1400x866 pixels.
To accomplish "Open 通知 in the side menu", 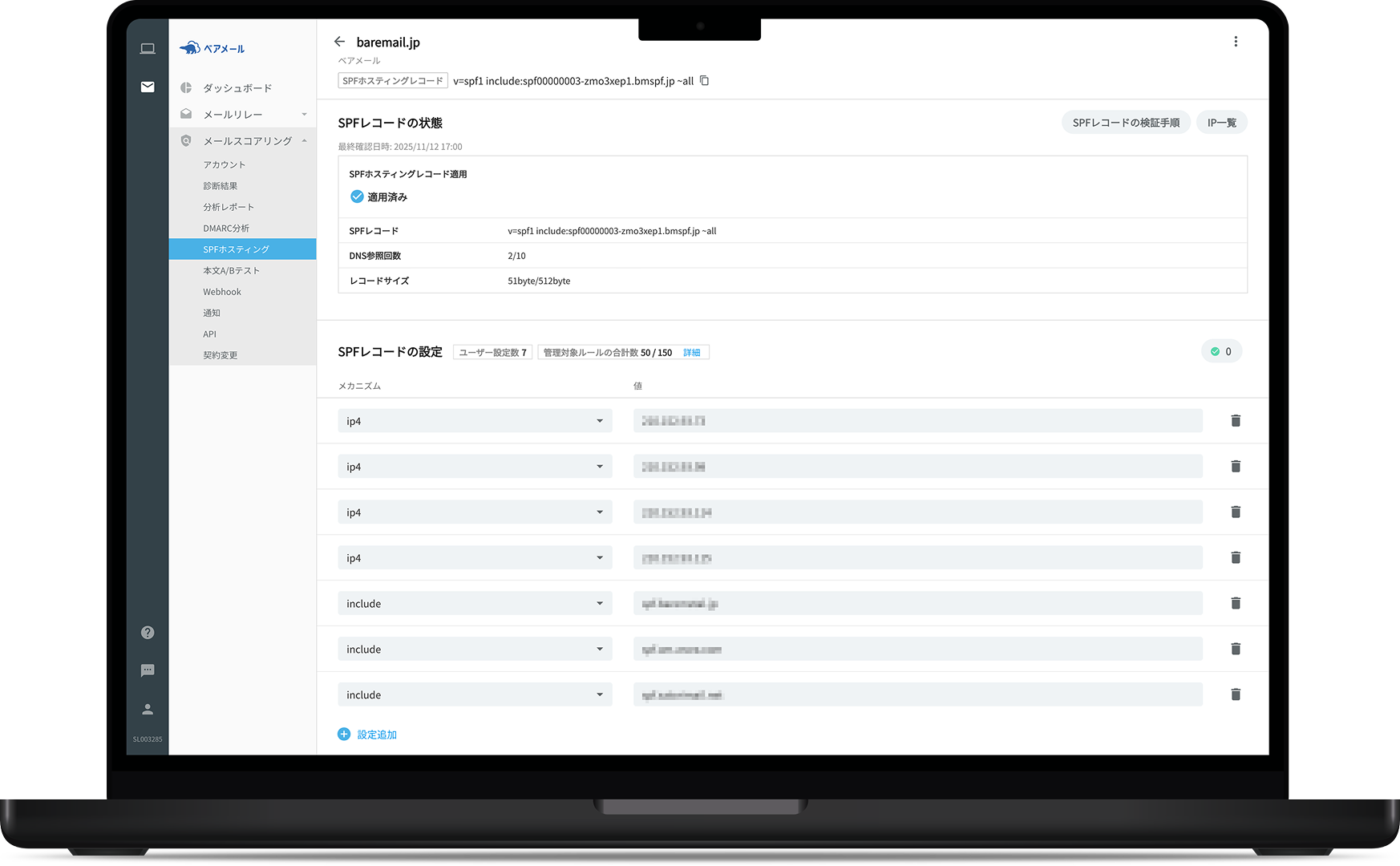I will [x=212, y=313].
